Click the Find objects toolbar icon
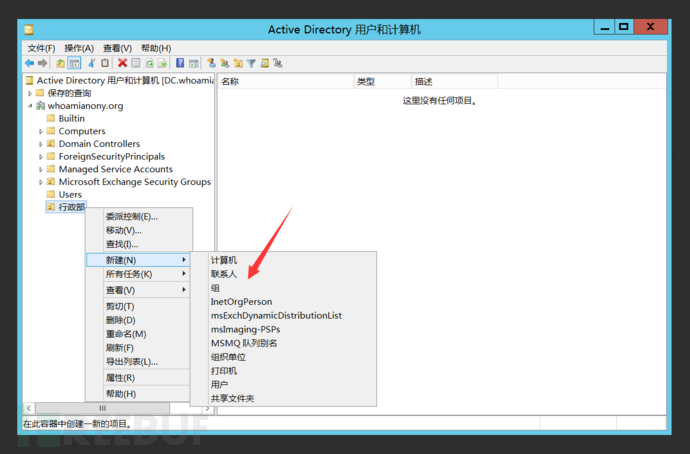The width and height of the screenshot is (690, 454). click(x=264, y=63)
